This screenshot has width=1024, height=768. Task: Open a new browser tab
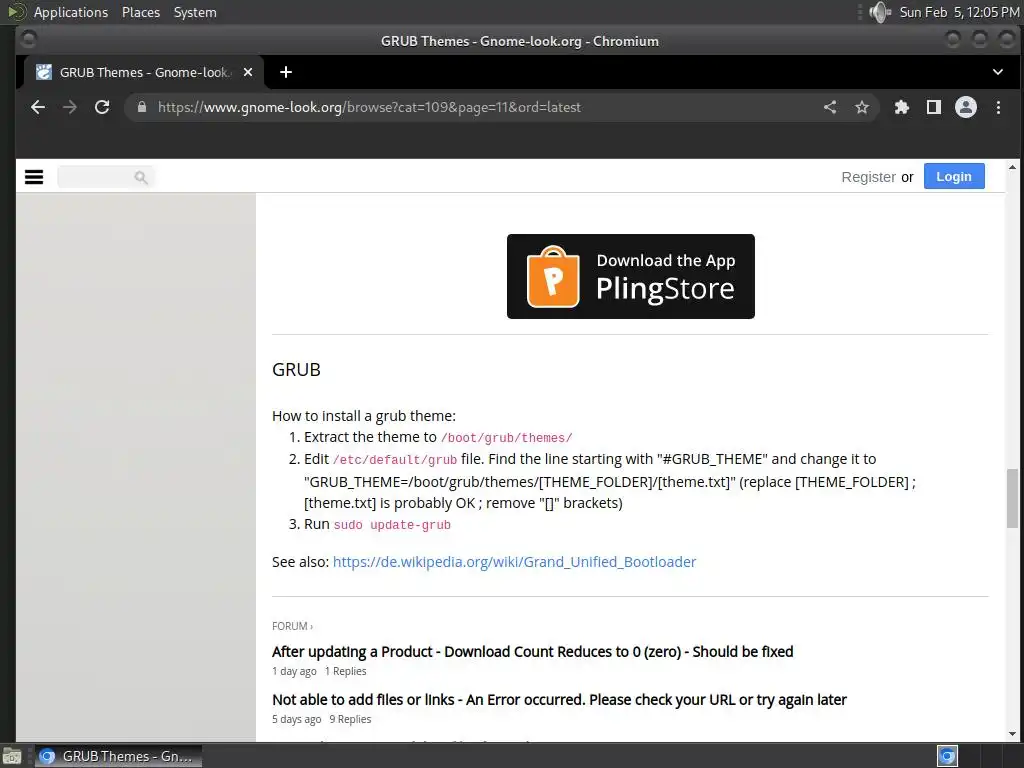pyautogui.click(x=286, y=72)
